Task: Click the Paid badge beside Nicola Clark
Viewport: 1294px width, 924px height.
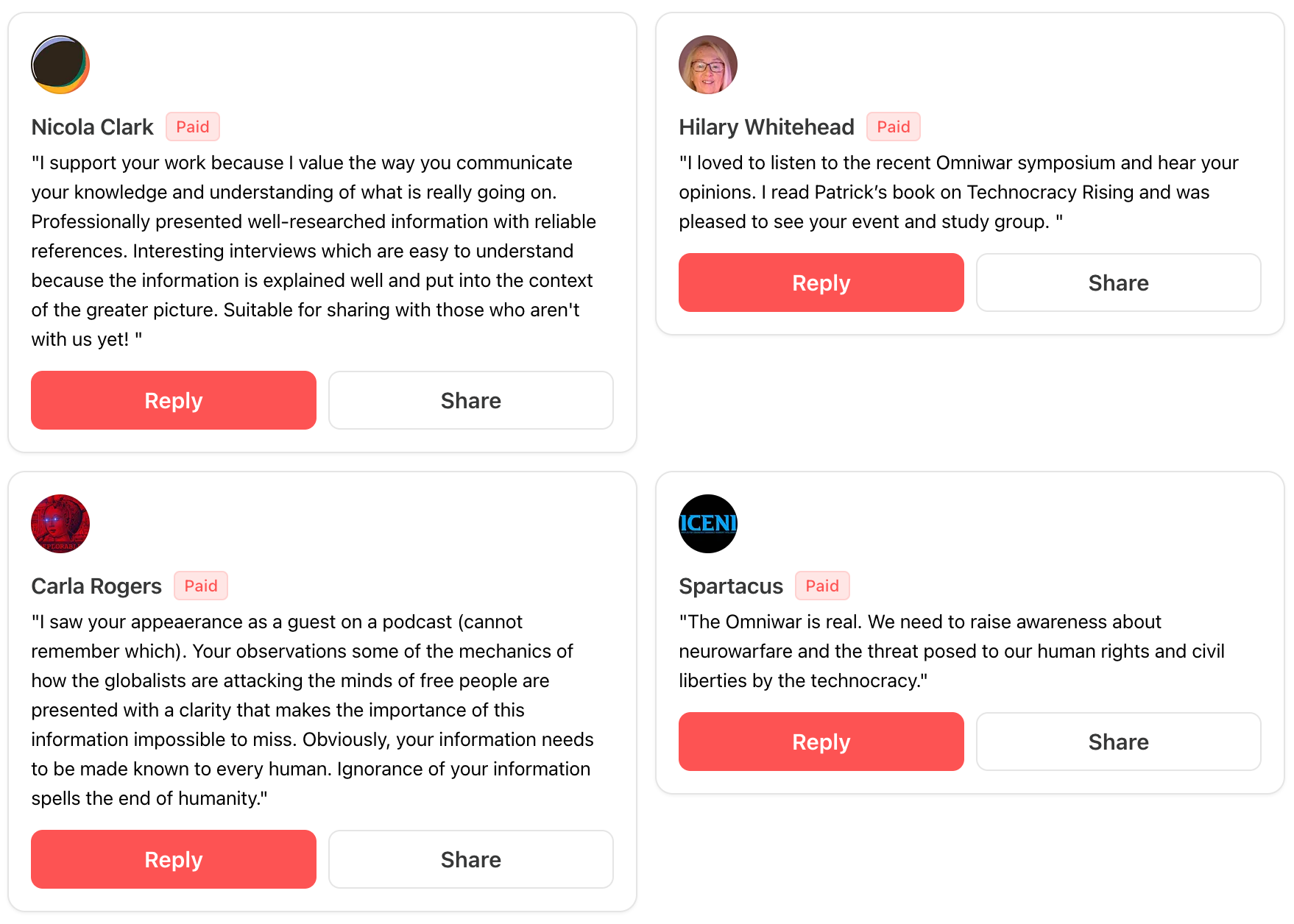Action: [193, 127]
